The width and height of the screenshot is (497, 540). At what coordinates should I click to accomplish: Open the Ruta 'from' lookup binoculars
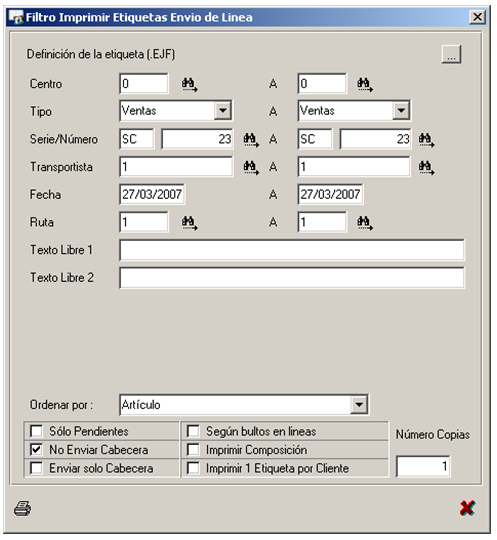coord(189,223)
